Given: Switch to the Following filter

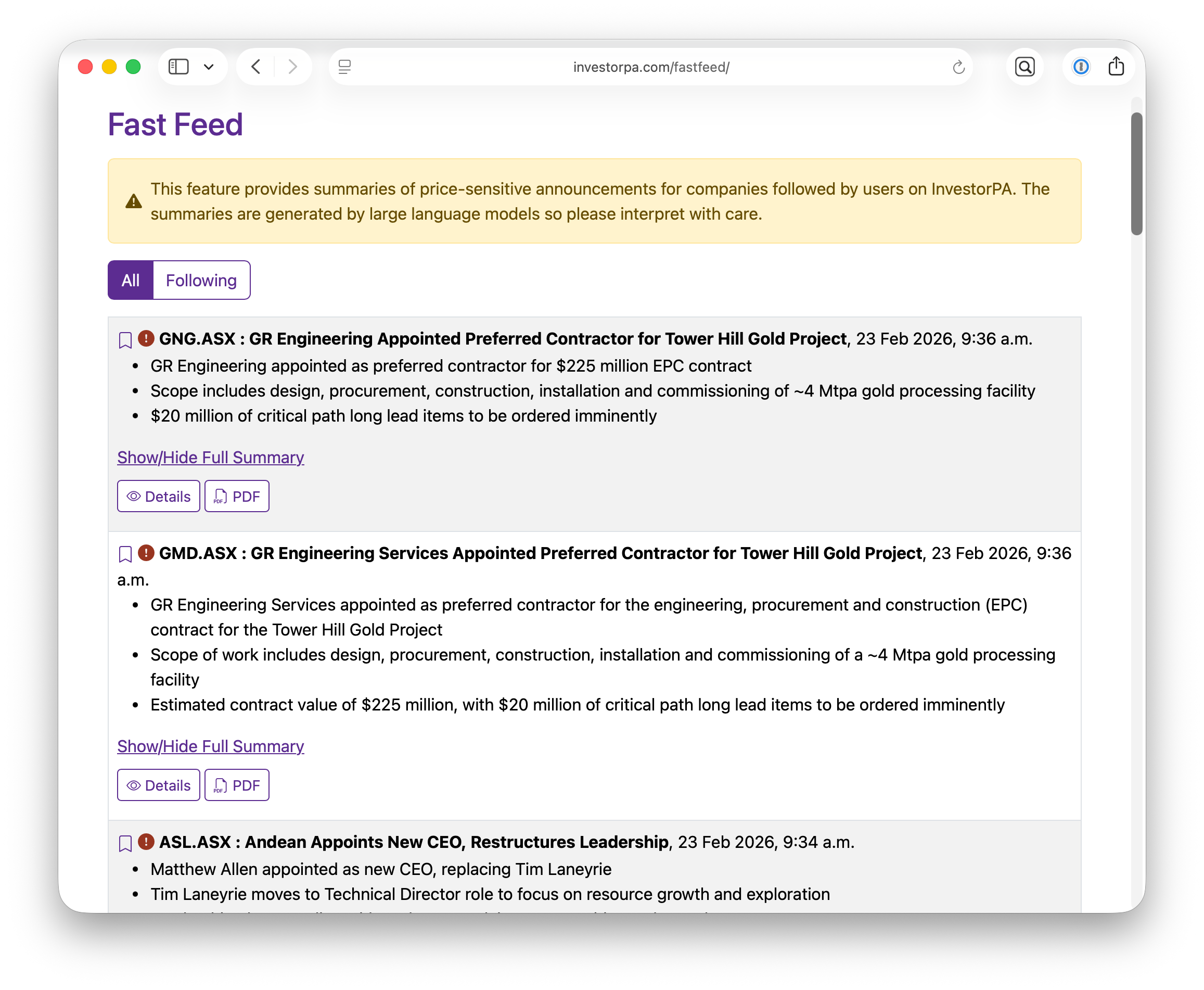Looking at the screenshot, I should coord(201,280).
